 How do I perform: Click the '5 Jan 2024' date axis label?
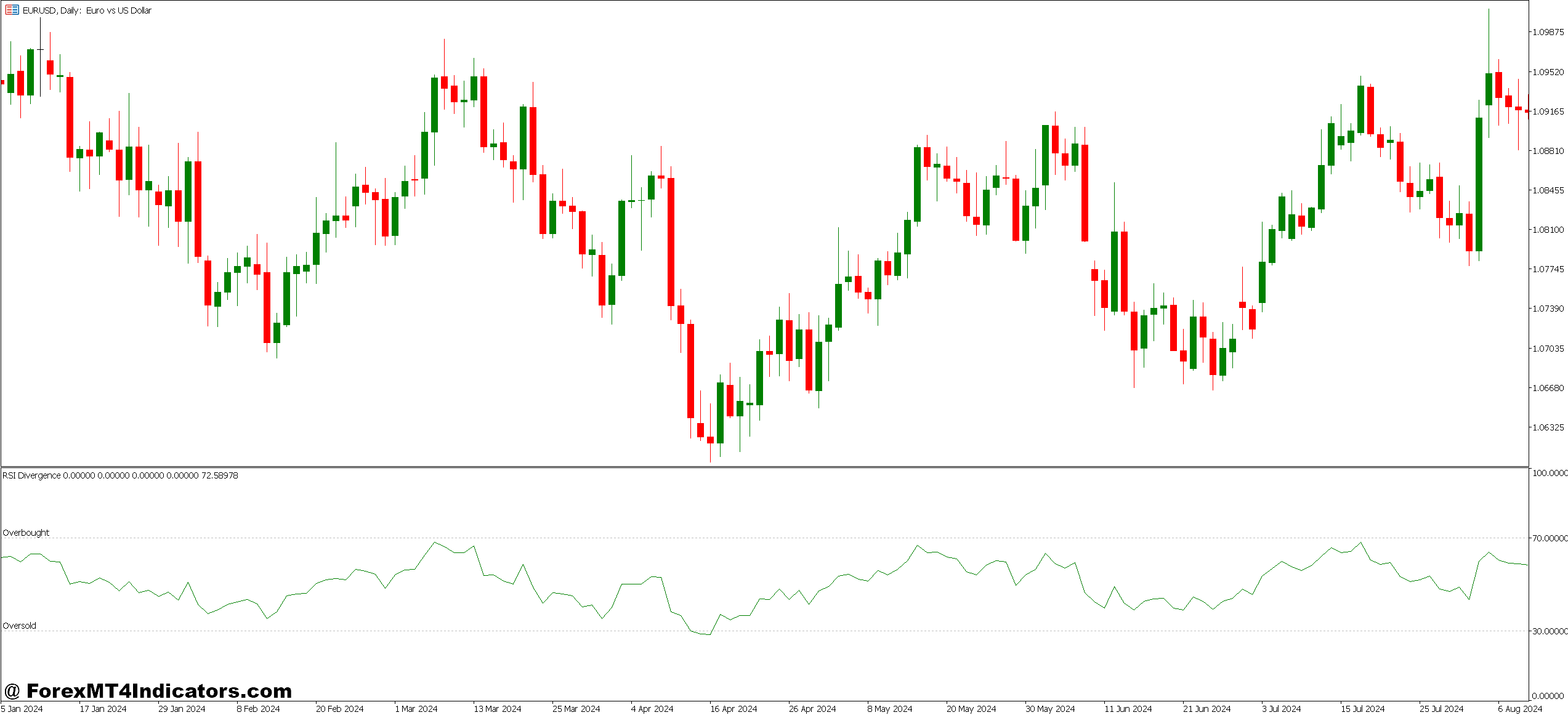click(22, 709)
